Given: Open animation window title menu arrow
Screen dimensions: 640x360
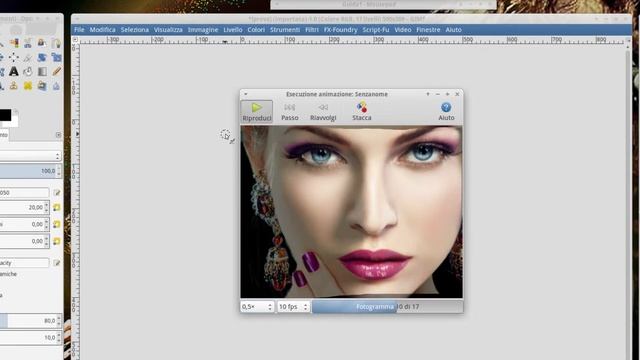Looking at the screenshot, I should (245, 94).
